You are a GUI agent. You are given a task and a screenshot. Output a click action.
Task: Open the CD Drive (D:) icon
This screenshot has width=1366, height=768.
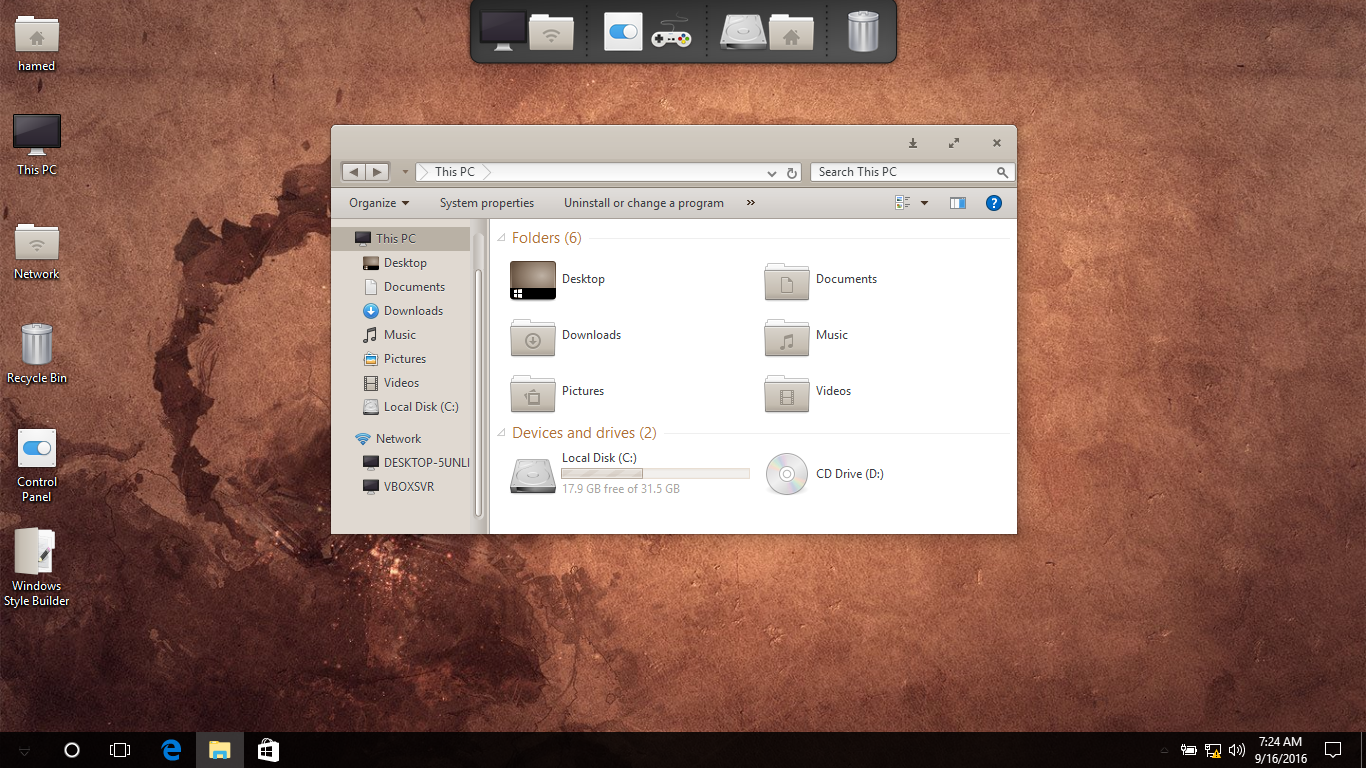point(787,474)
